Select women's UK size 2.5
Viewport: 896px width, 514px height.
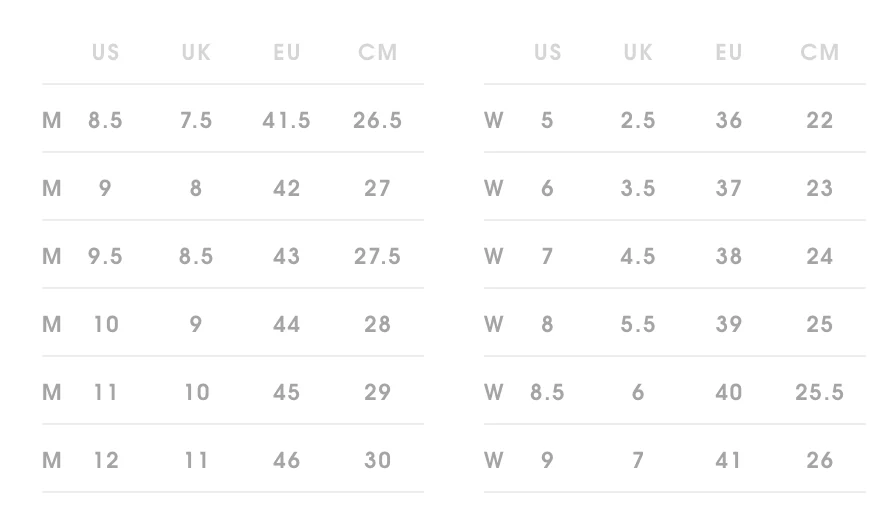(x=638, y=120)
